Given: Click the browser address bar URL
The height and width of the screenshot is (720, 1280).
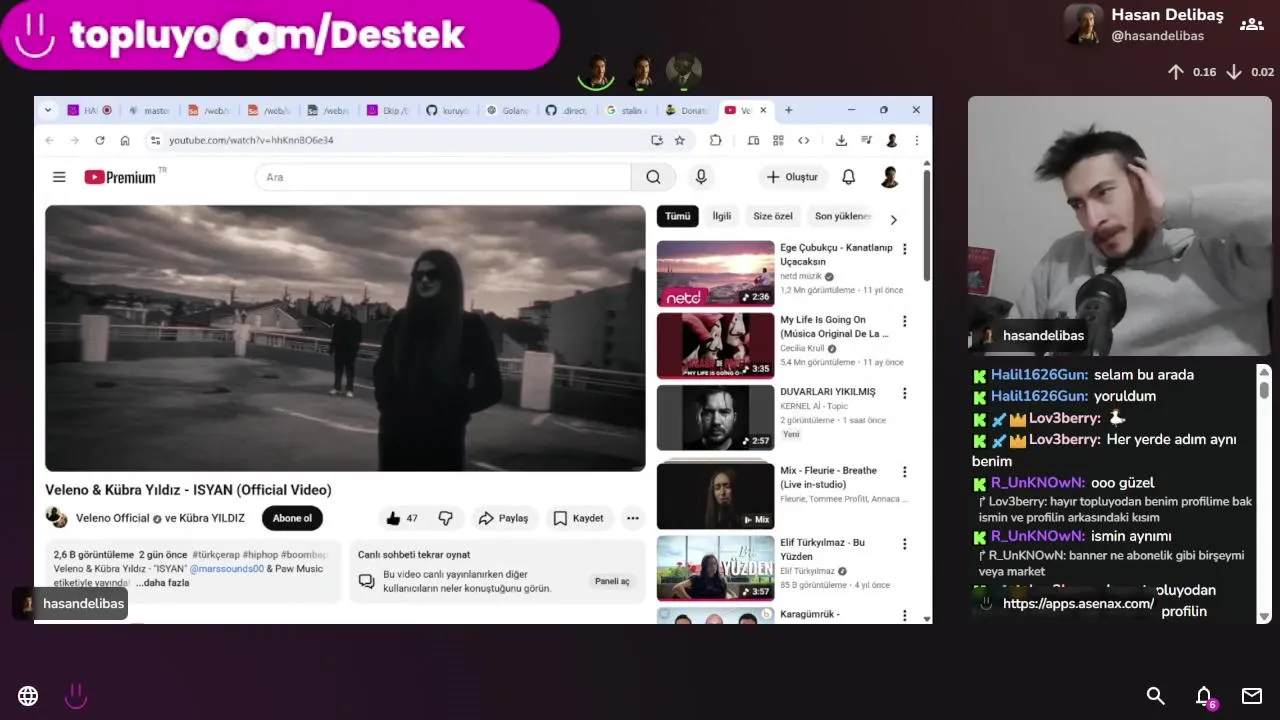Looking at the screenshot, I should [x=251, y=140].
